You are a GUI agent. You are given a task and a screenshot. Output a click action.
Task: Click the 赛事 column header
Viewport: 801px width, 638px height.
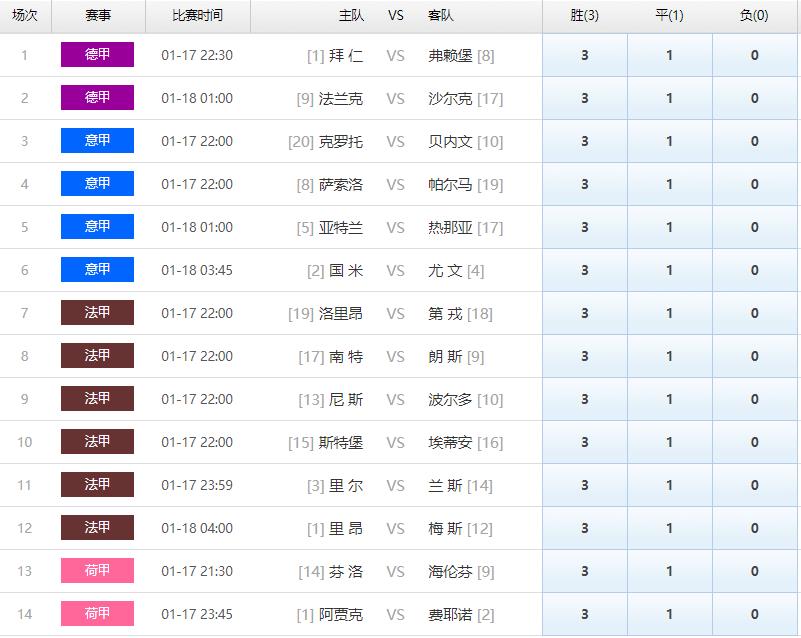98,15
